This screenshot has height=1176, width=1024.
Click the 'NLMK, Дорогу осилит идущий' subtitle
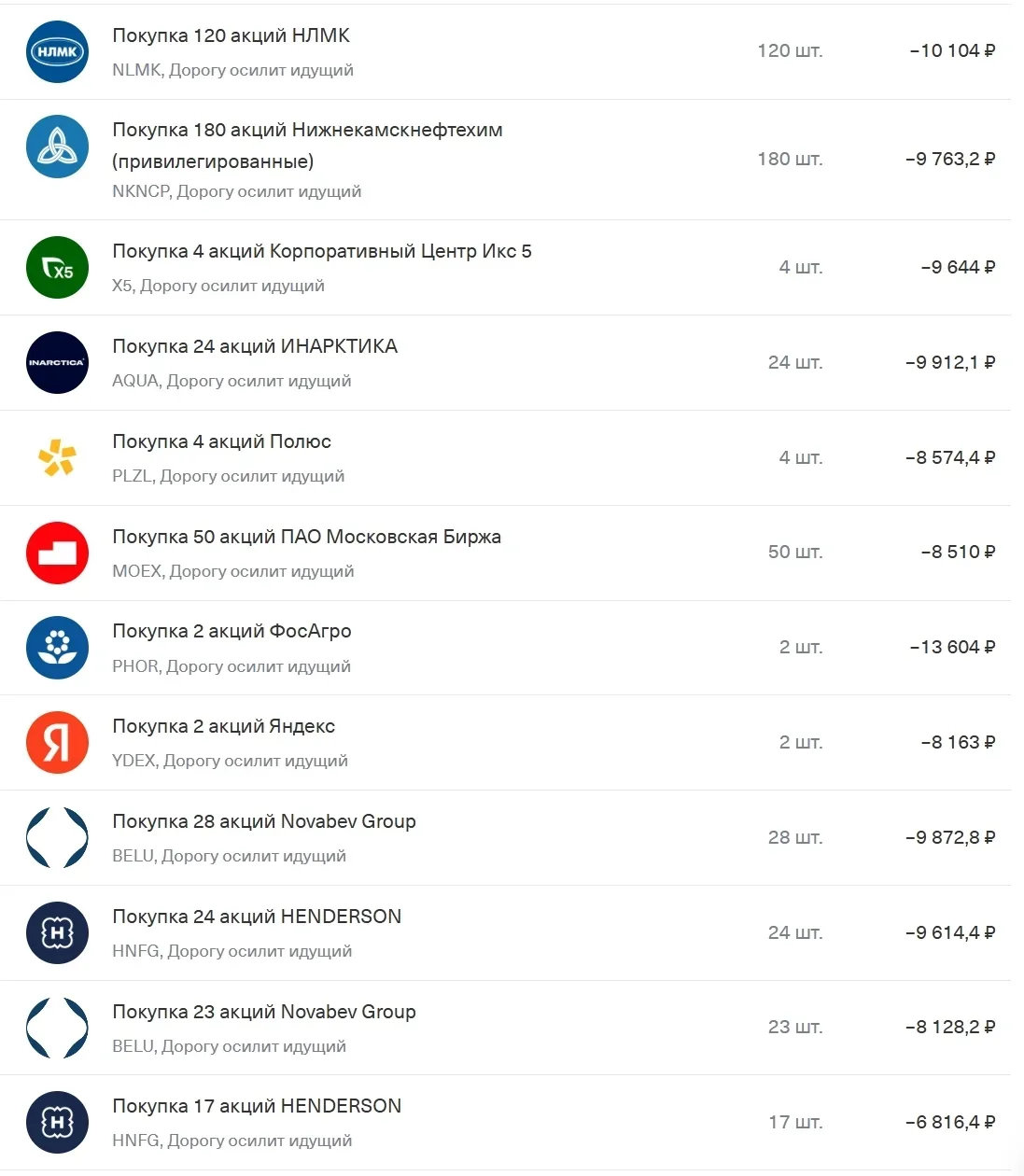coord(232,70)
